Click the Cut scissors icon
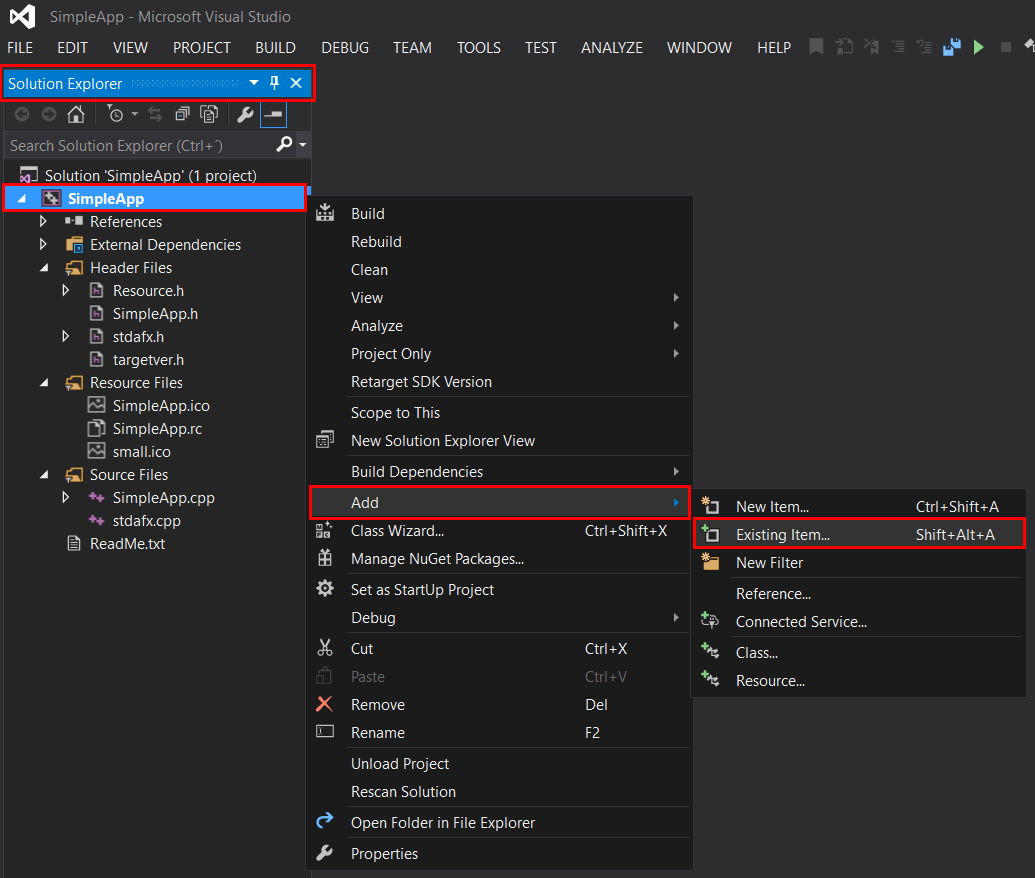The image size is (1035, 878). click(x=325, y=648)
